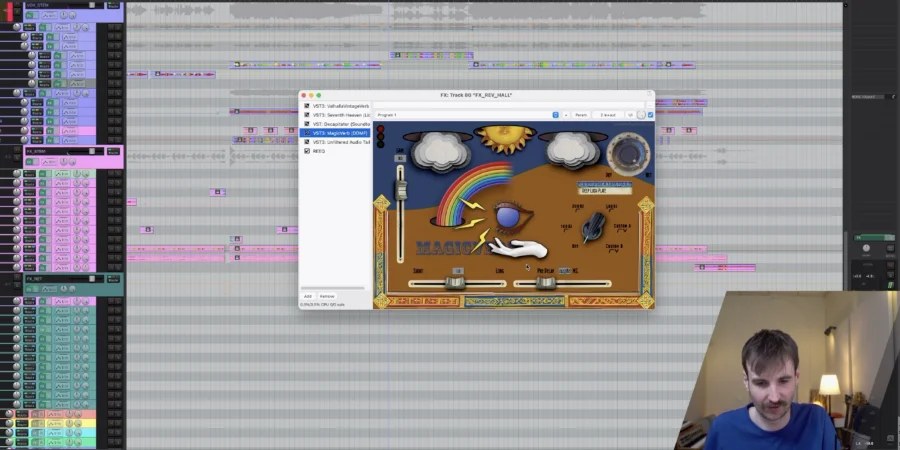Image resolution: width=900 pixels, height=450 pixels.
Task: Click the plus button beside preset dropdown
Action: point(565,115)
